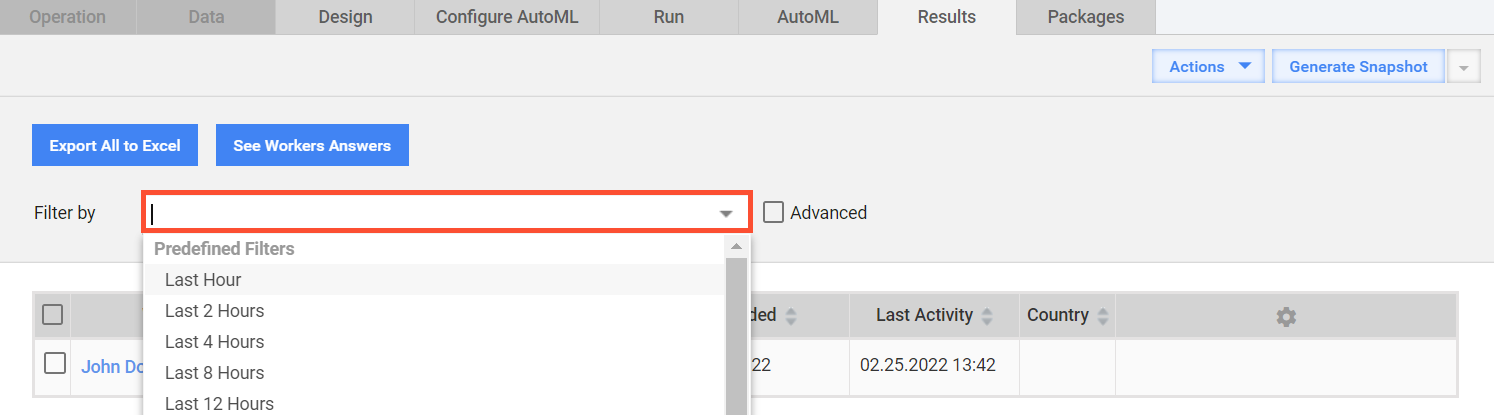
Task: Choose the Last Hour predefined filter
Action: [x=433, y=280]
